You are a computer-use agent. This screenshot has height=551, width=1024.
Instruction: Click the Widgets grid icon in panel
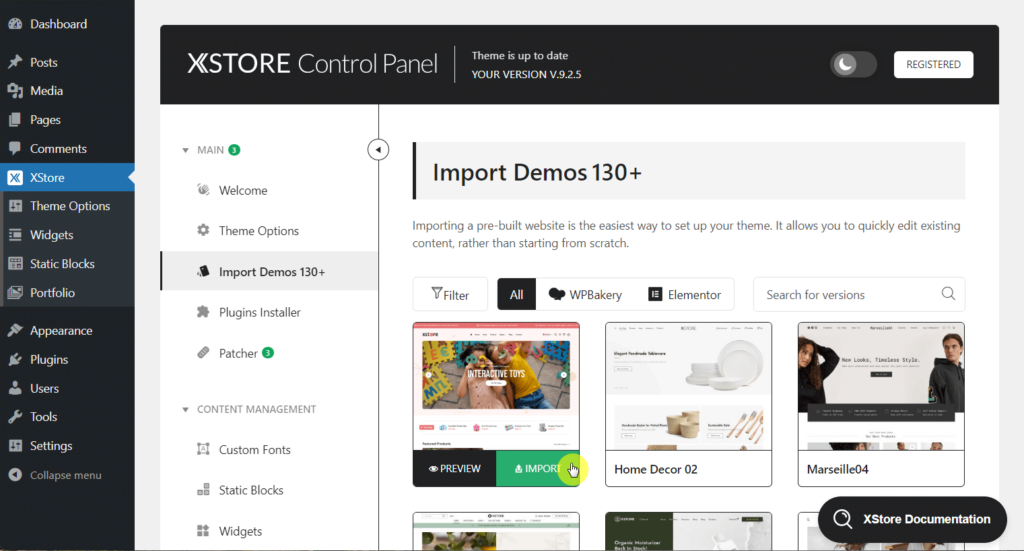click(203, 531)
